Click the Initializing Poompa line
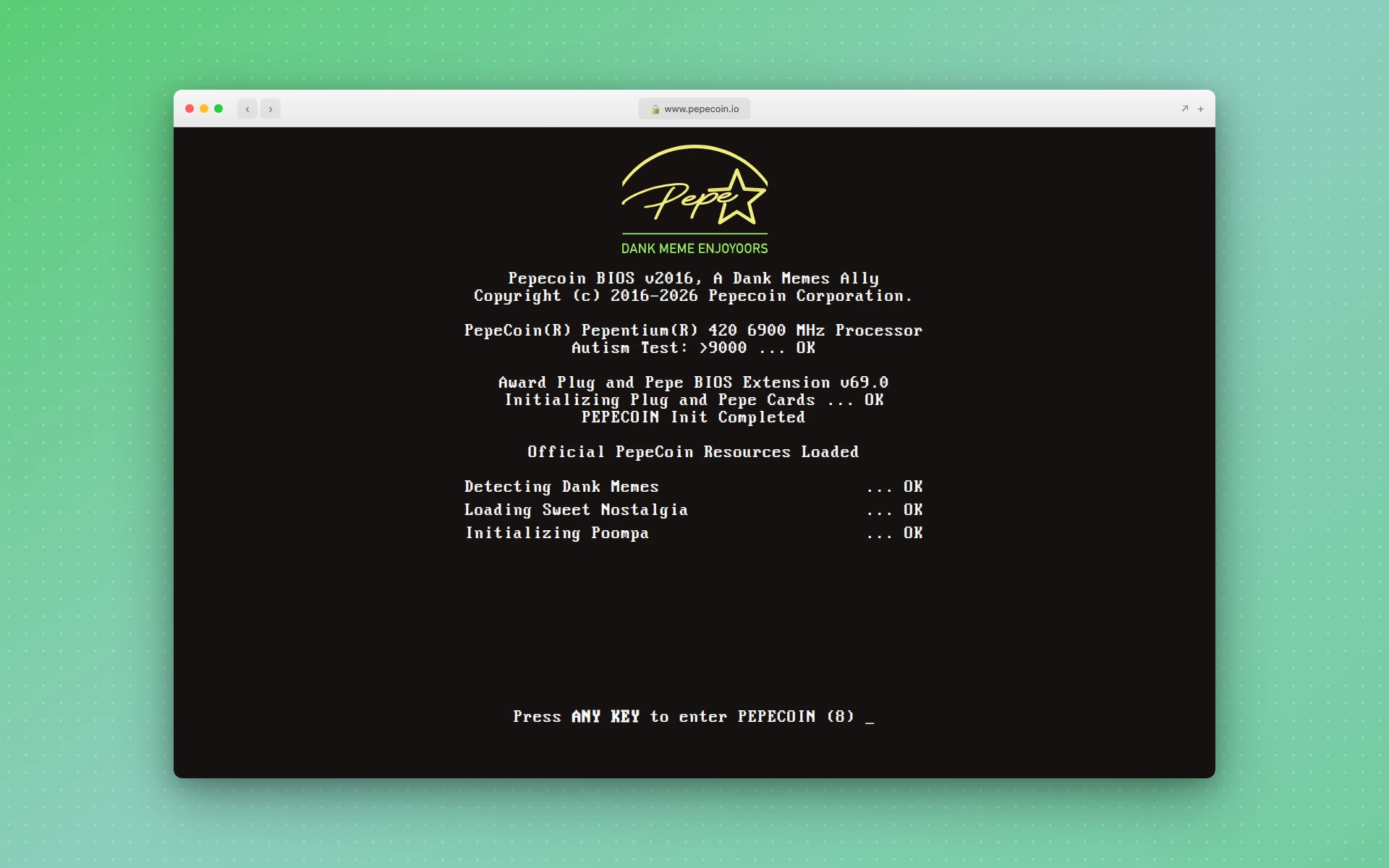Screen dimensions: 1389x868 557,533
